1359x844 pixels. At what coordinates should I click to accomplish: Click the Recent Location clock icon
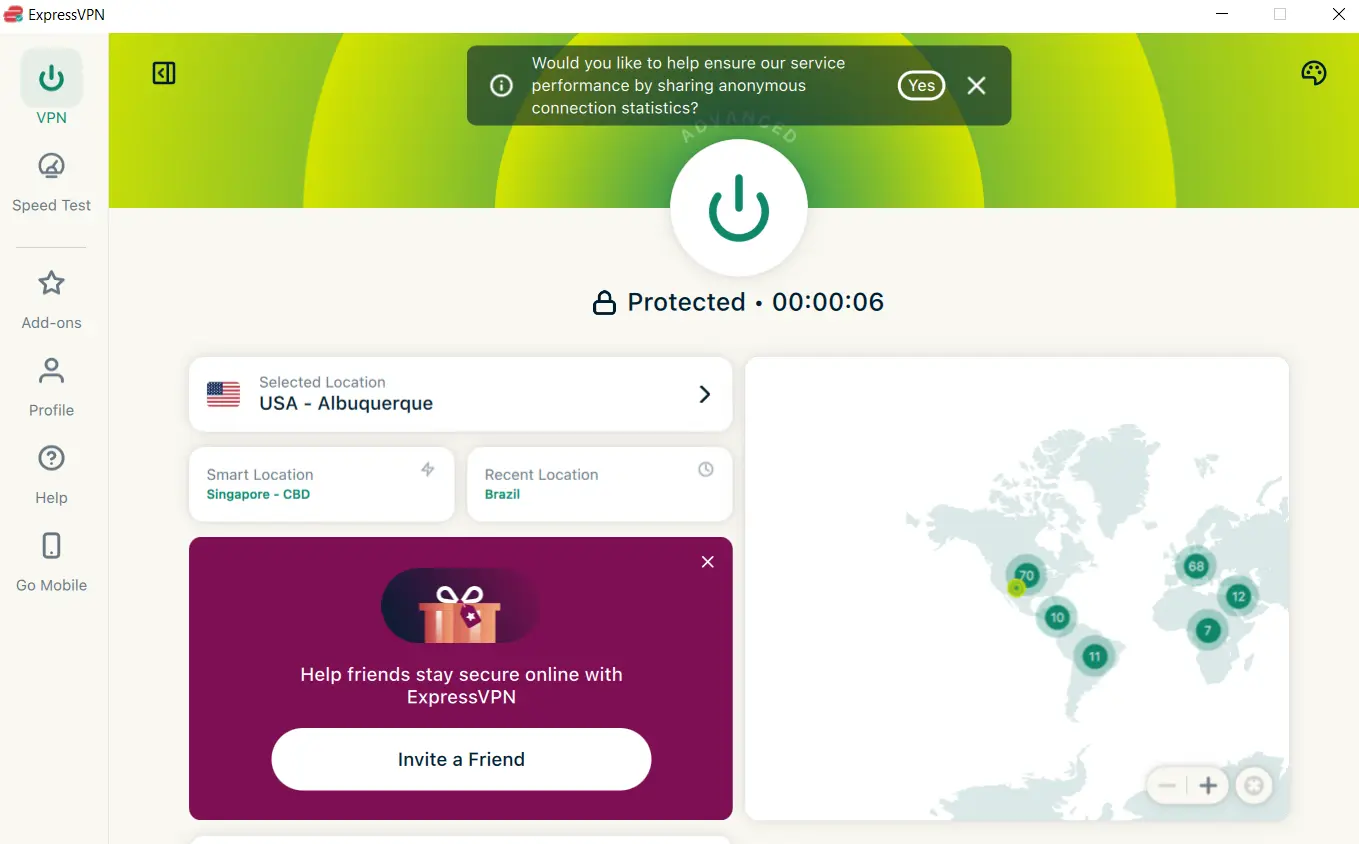tap(706, 469)
